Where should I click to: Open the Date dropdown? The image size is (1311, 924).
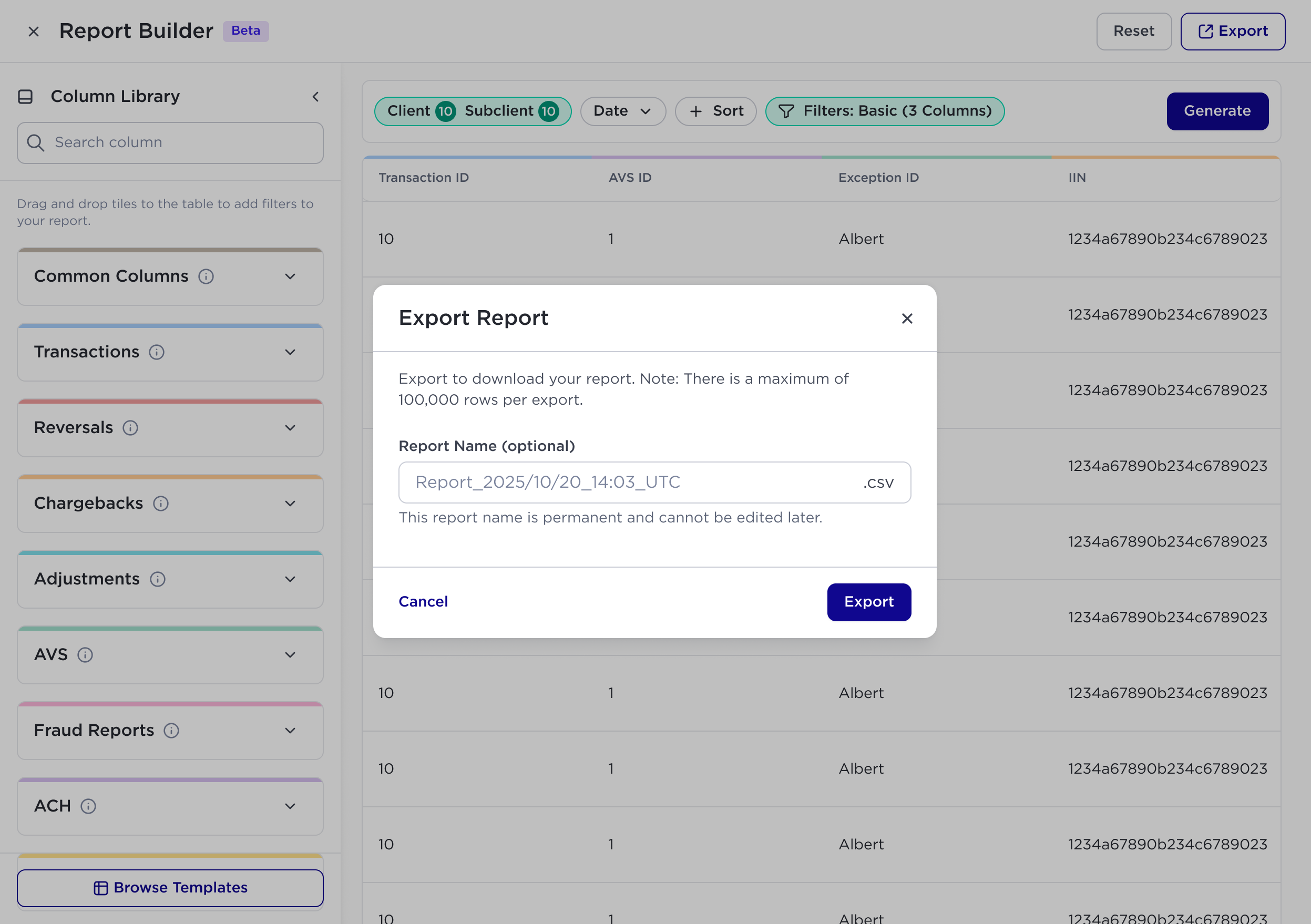(623, 111)
